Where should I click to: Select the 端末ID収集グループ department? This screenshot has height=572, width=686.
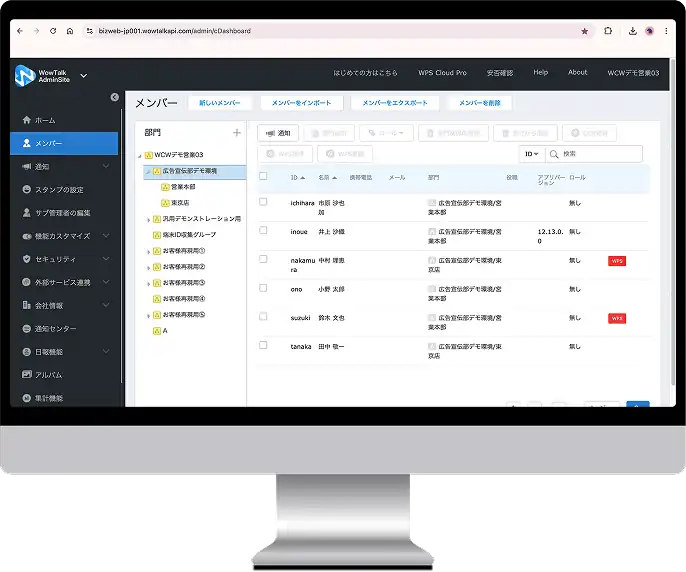coord(189,235)
